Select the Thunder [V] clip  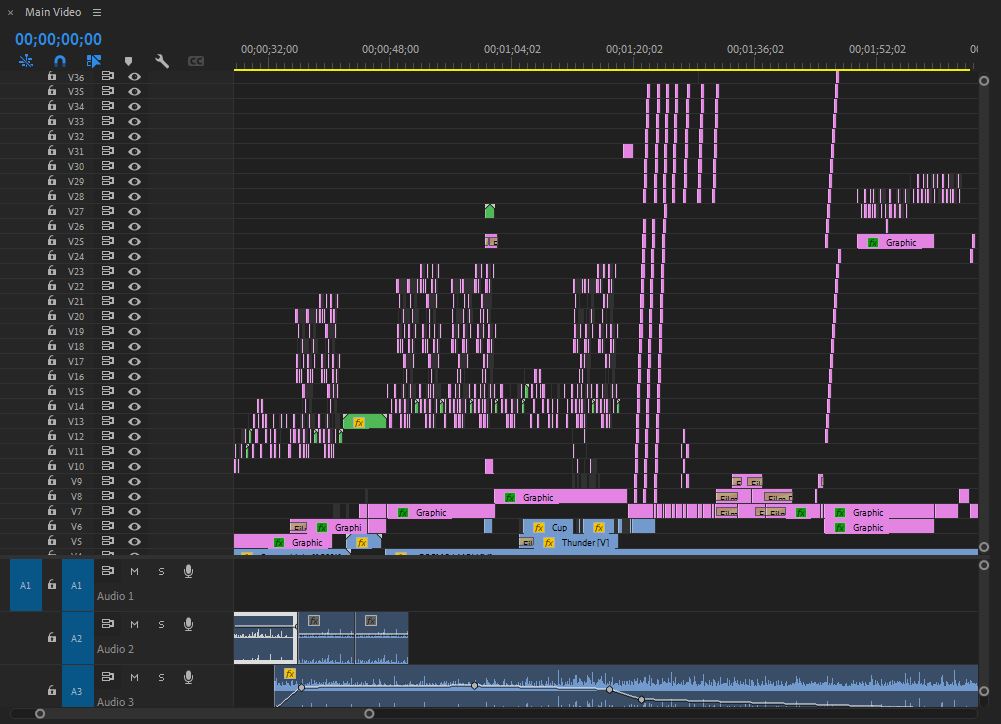tap(584, 542)
